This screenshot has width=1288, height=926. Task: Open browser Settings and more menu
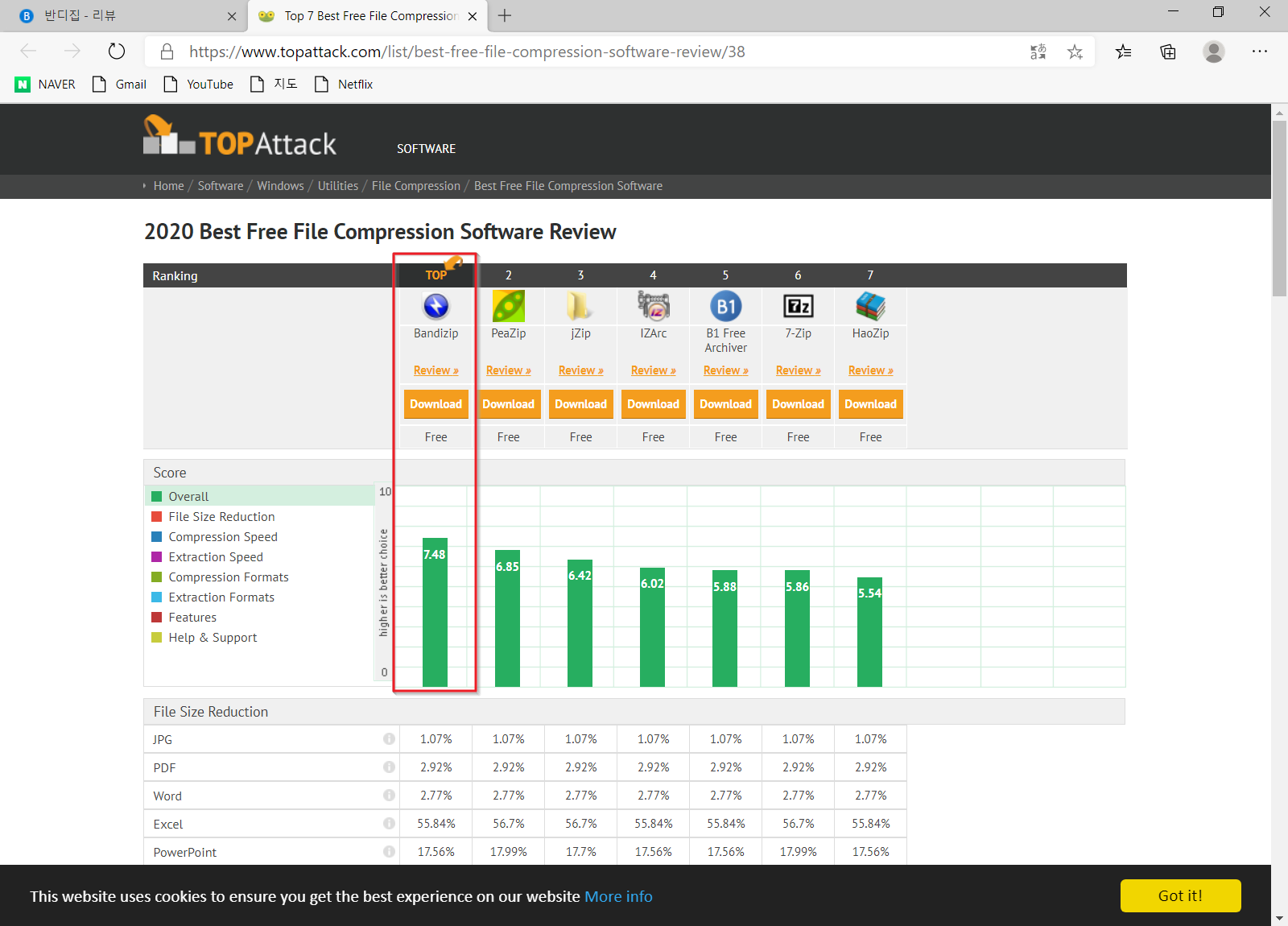[x=1260, y=52]
